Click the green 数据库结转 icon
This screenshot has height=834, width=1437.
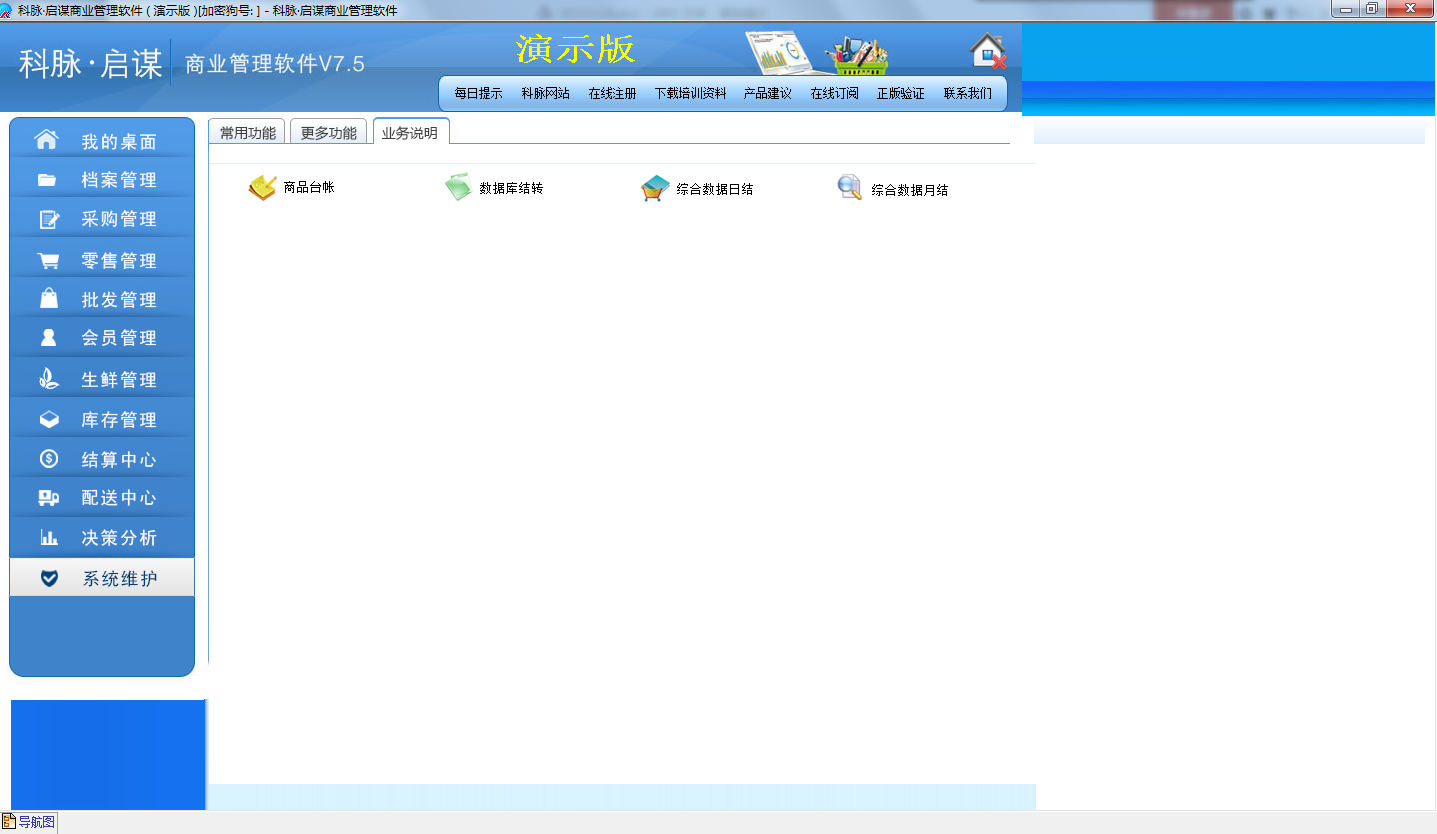point(458,187)
